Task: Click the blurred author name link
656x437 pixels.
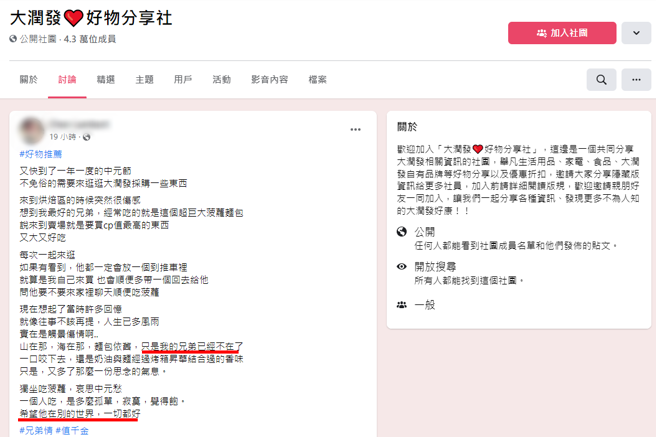Action: (x=79, y=124)
